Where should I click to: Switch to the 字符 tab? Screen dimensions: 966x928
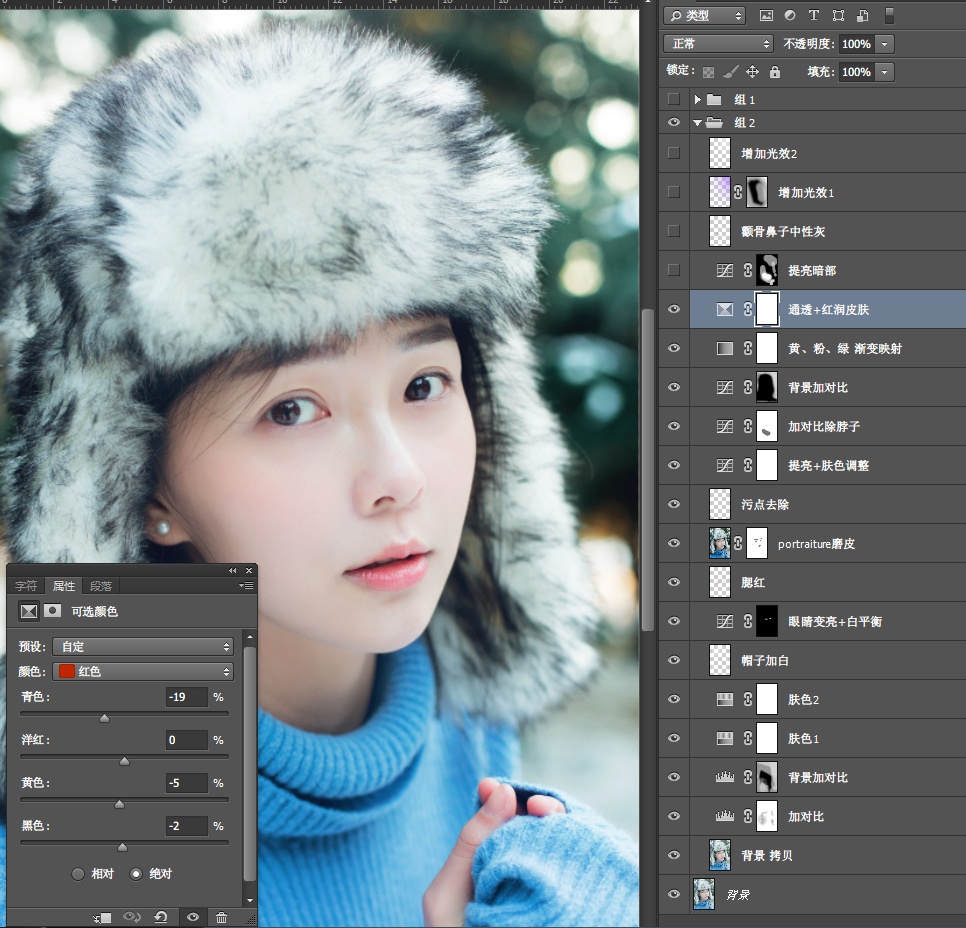[26, 585]
